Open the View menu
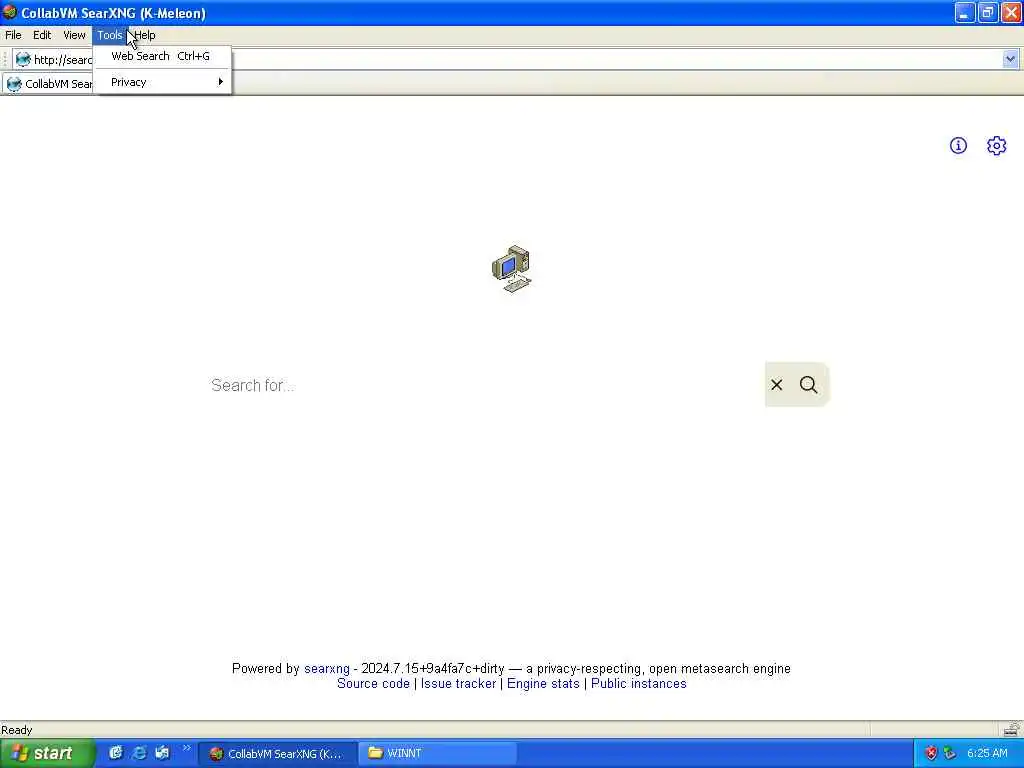1024x768 pixels. 74,35
